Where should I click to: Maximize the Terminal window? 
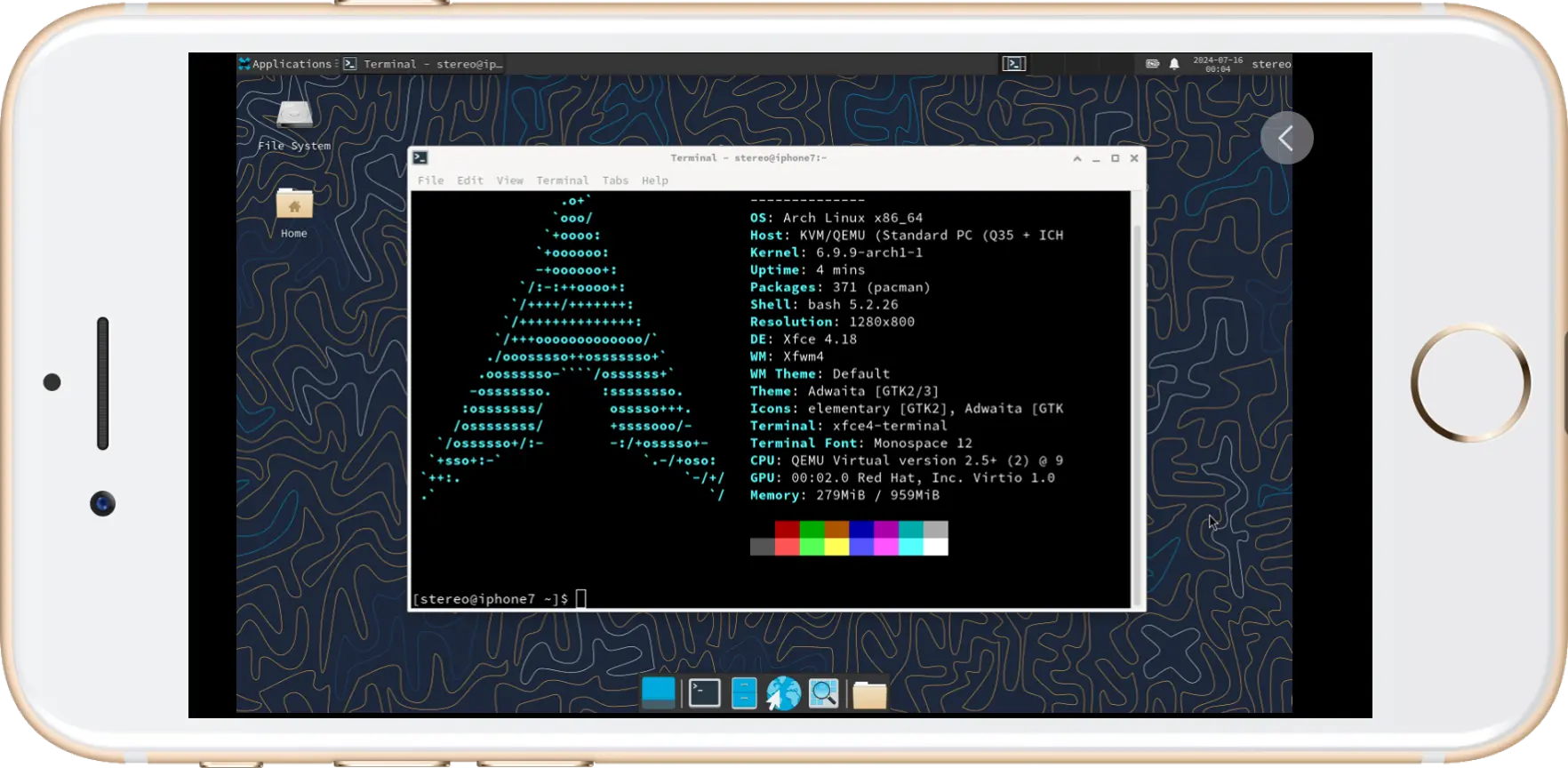(1115, 158)
